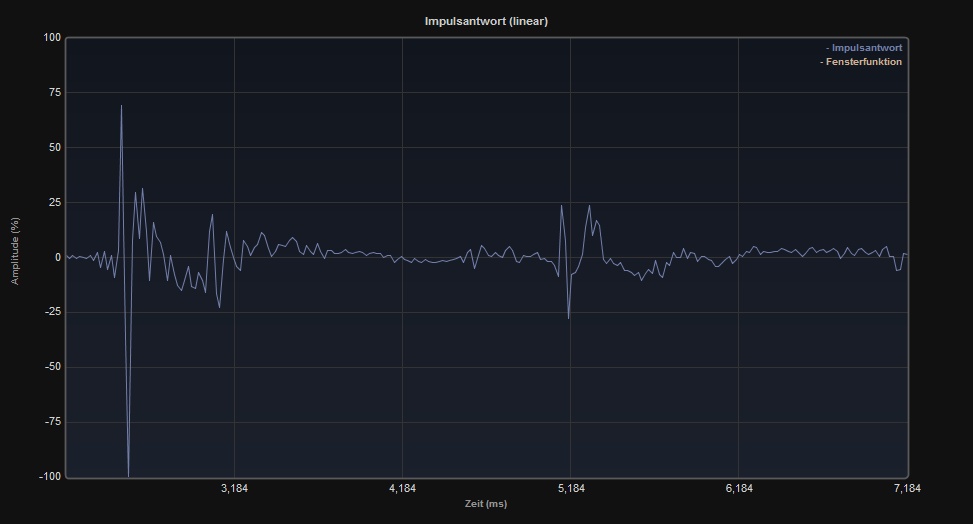The image size is (973, 524).
Task: Click the −25 y-axis tick label
Action: (50, 312)
